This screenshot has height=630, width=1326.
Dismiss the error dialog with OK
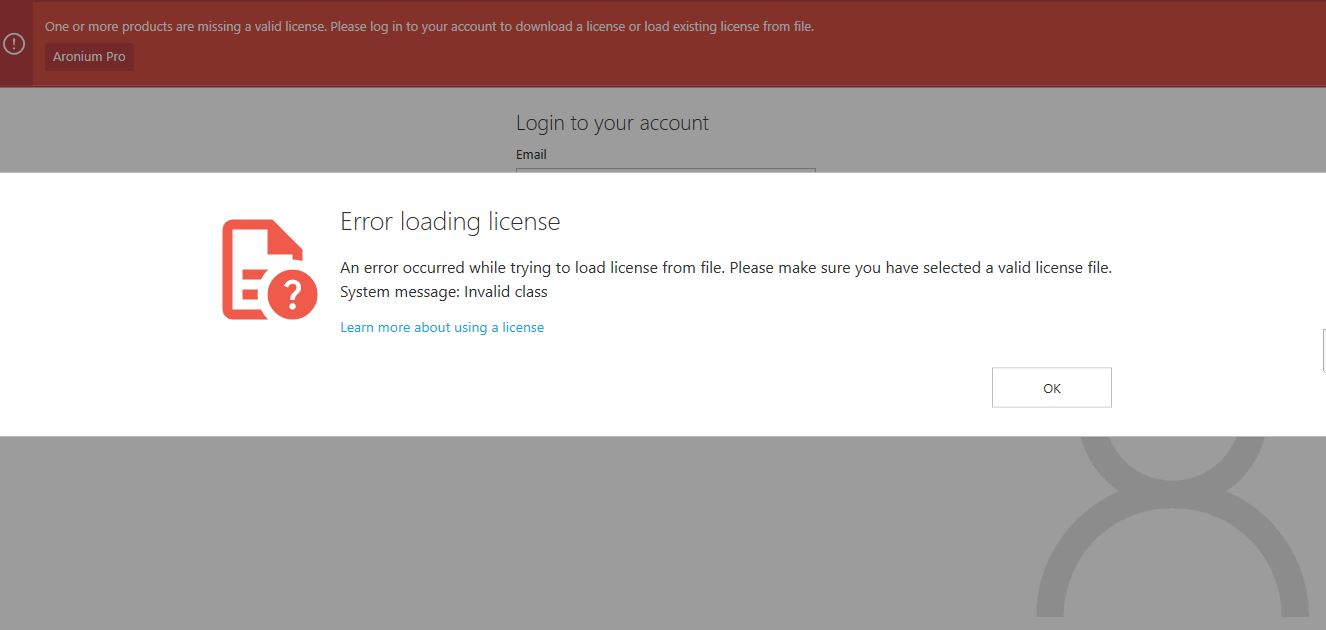pyautogui.click(x=1051, y=387)
